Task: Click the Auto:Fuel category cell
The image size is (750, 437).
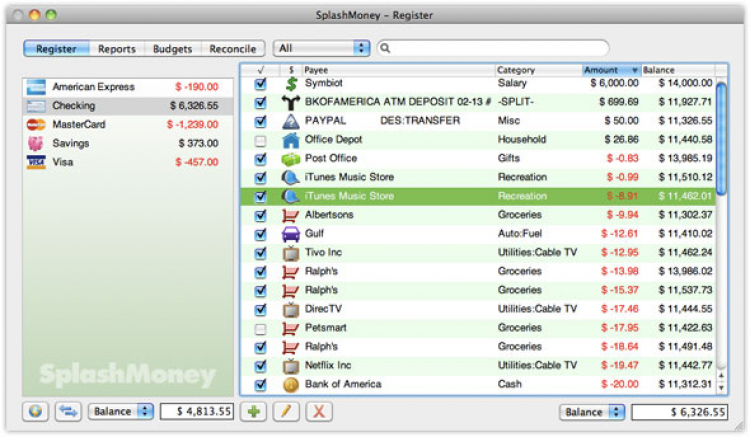Action: (519, 234)
